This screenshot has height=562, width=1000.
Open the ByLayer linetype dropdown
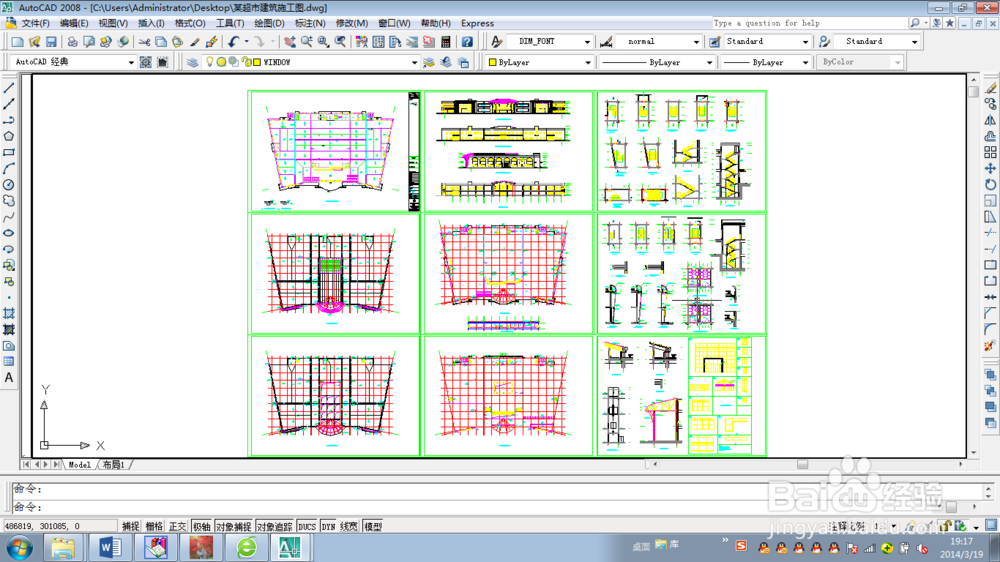click(709, 62)
